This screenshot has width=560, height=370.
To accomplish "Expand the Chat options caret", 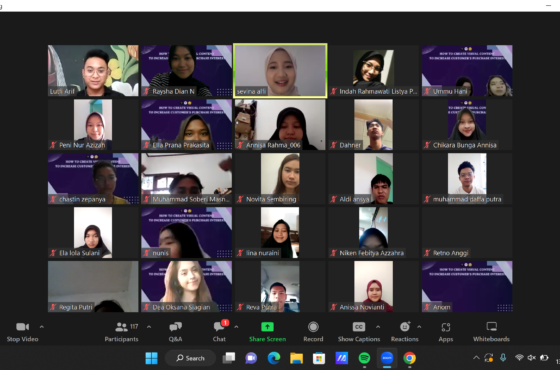I will (x=236, y=326).
